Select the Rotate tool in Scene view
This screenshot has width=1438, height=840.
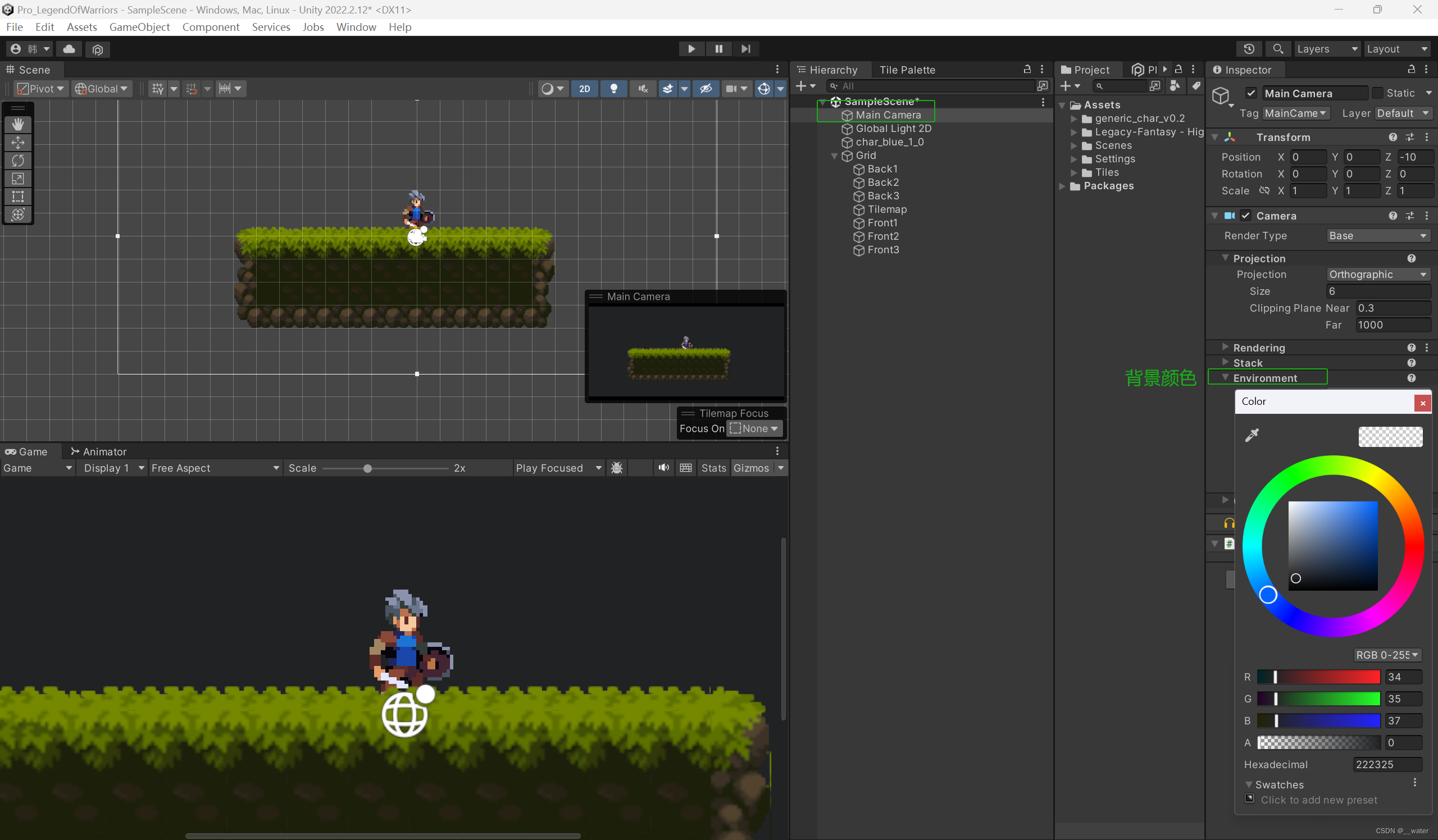coord(17,161)
